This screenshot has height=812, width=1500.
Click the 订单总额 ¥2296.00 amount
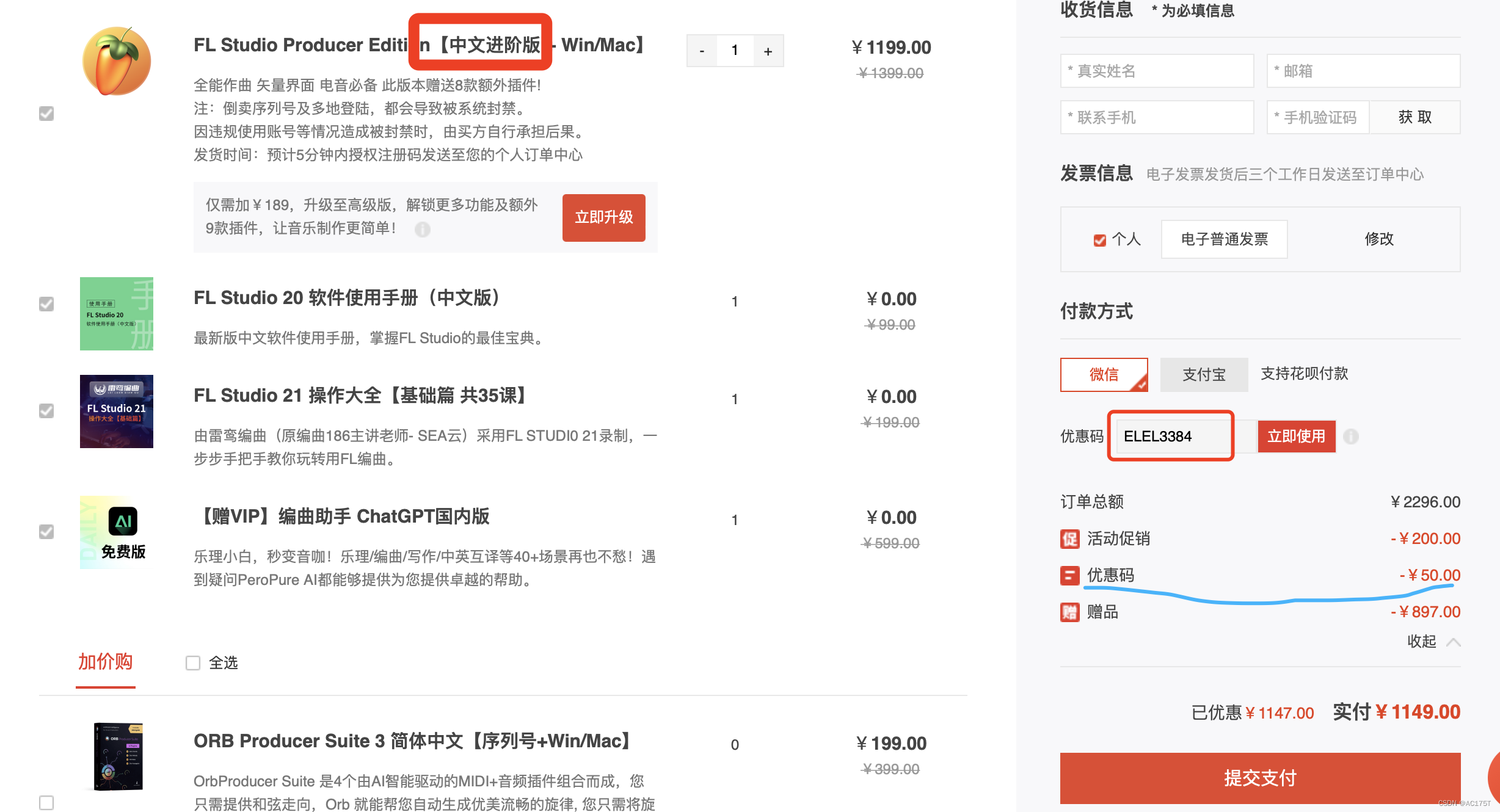click(x=1425, y=502)
